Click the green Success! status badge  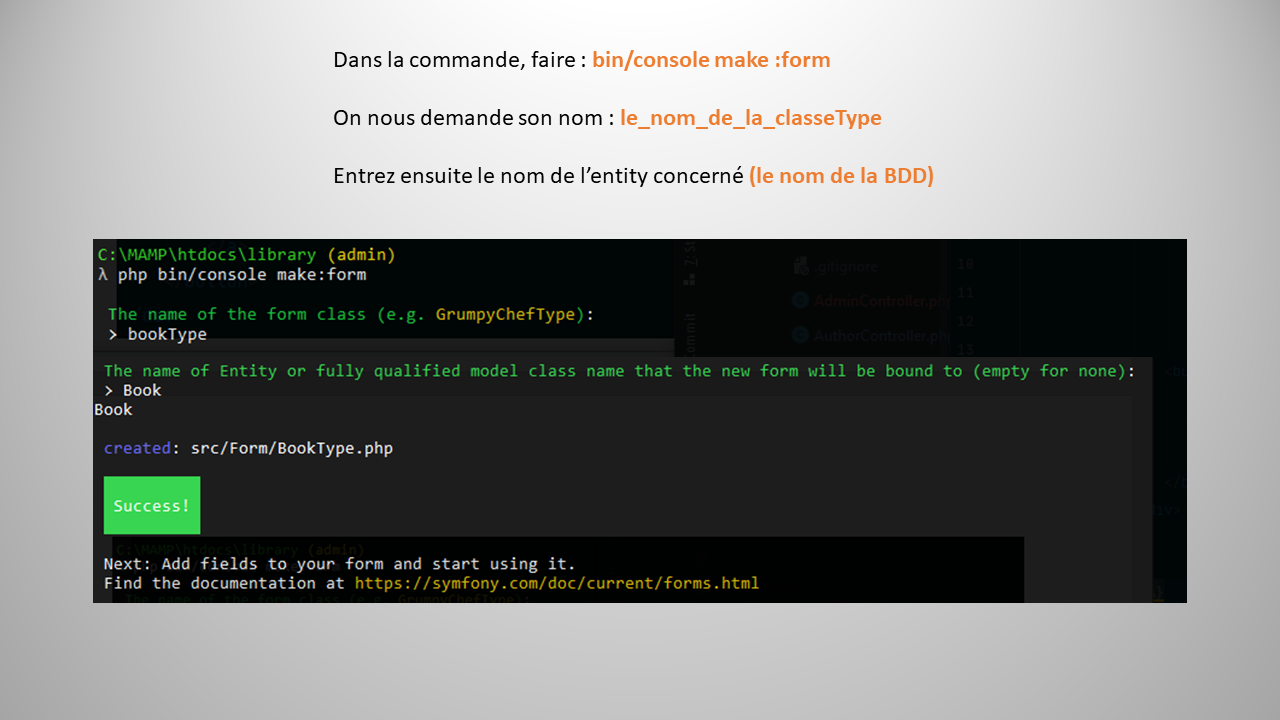[152, 505]
